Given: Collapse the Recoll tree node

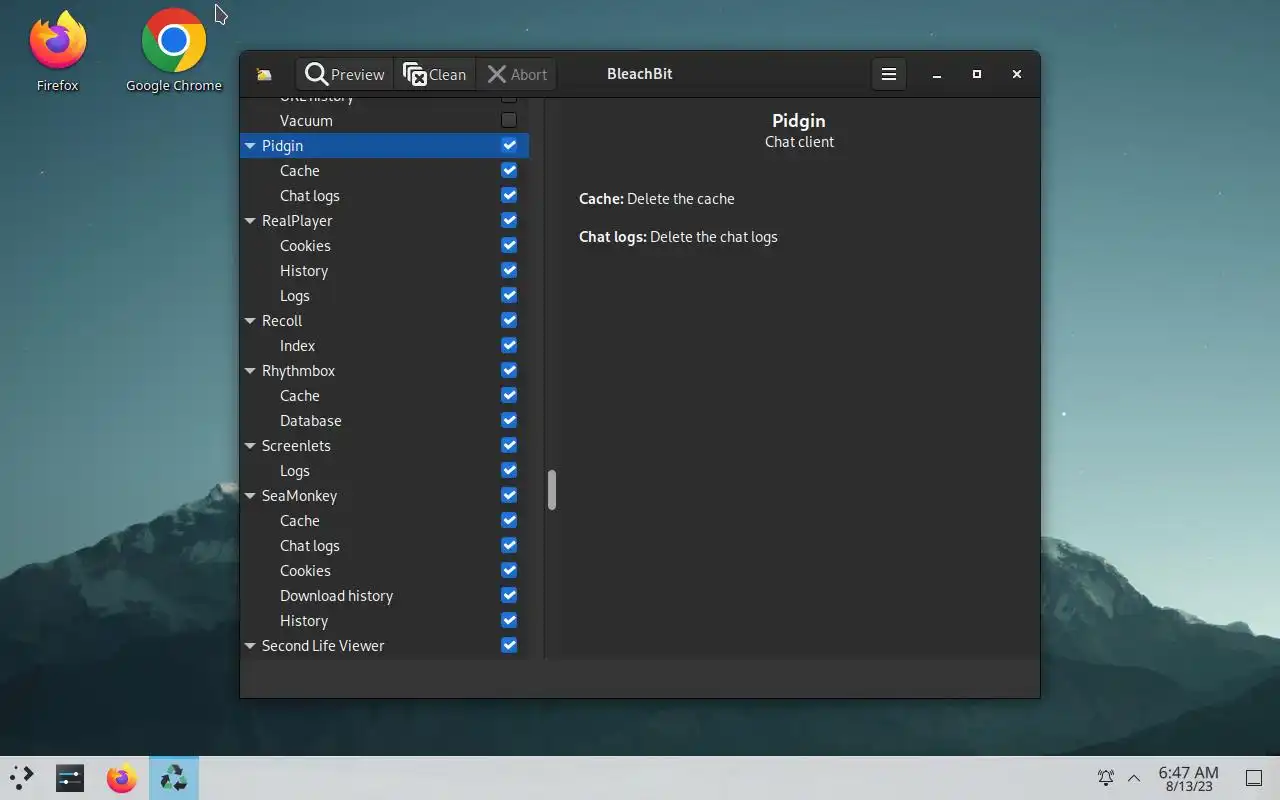Looking at the screenshot, I should tap(250, 321).
